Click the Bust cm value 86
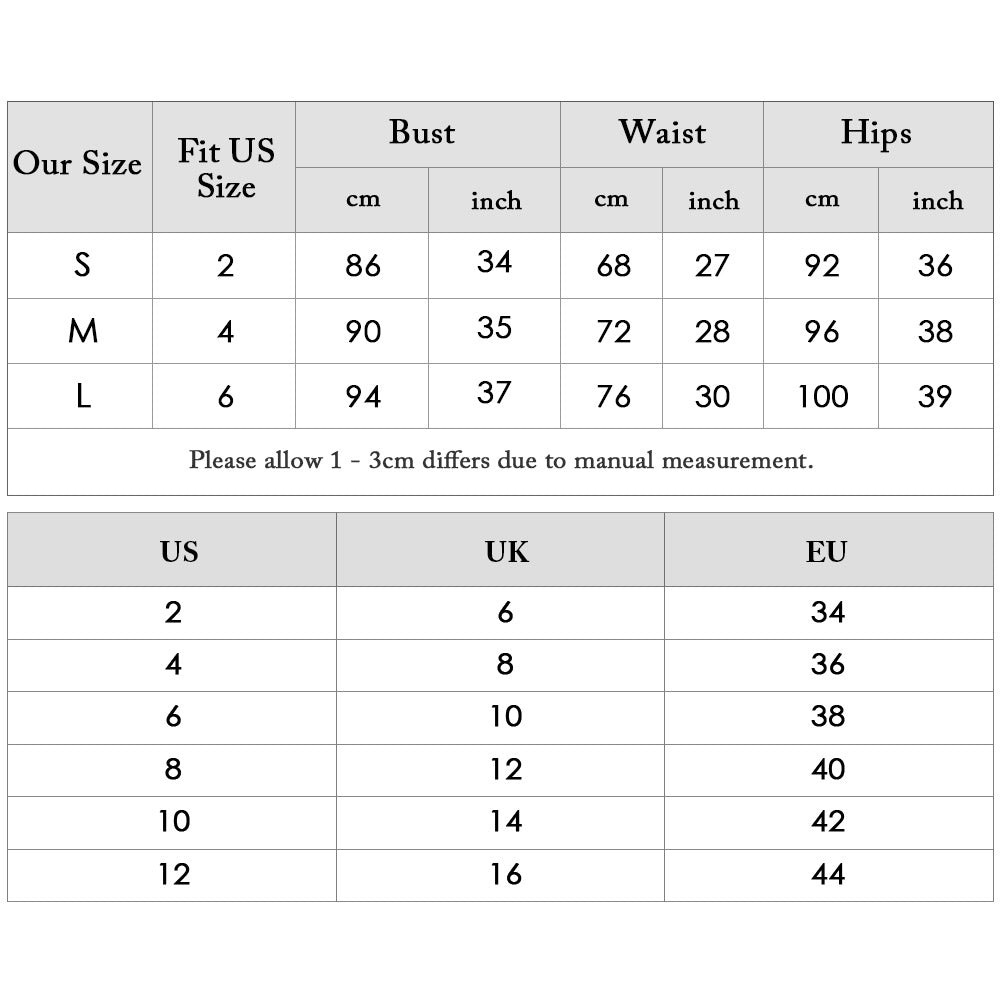This screenshot has height=1000, width=1000. coord(363,266)
